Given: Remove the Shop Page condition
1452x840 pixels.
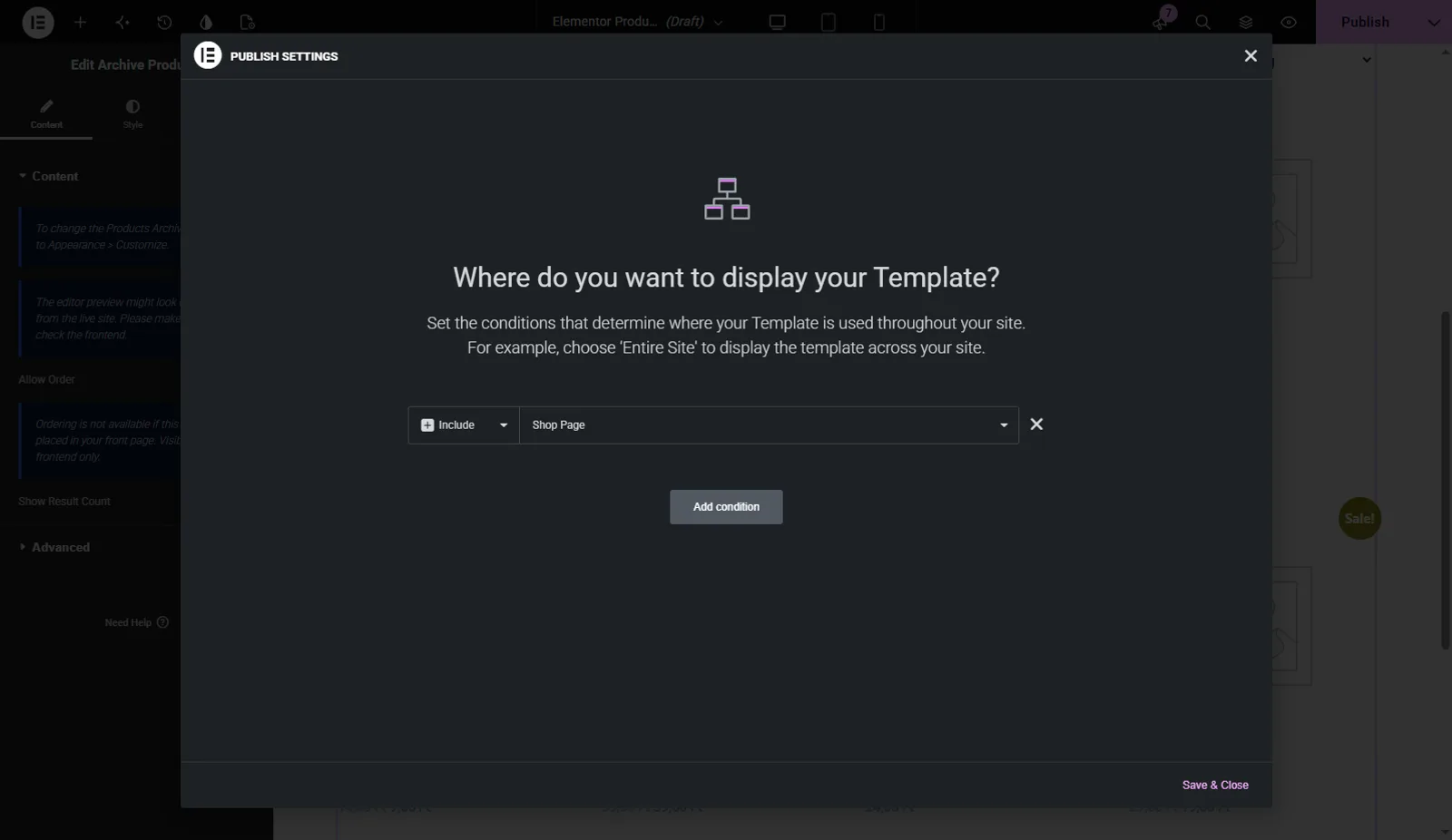Looking at the screenshot, I should tap(1036, 425).
